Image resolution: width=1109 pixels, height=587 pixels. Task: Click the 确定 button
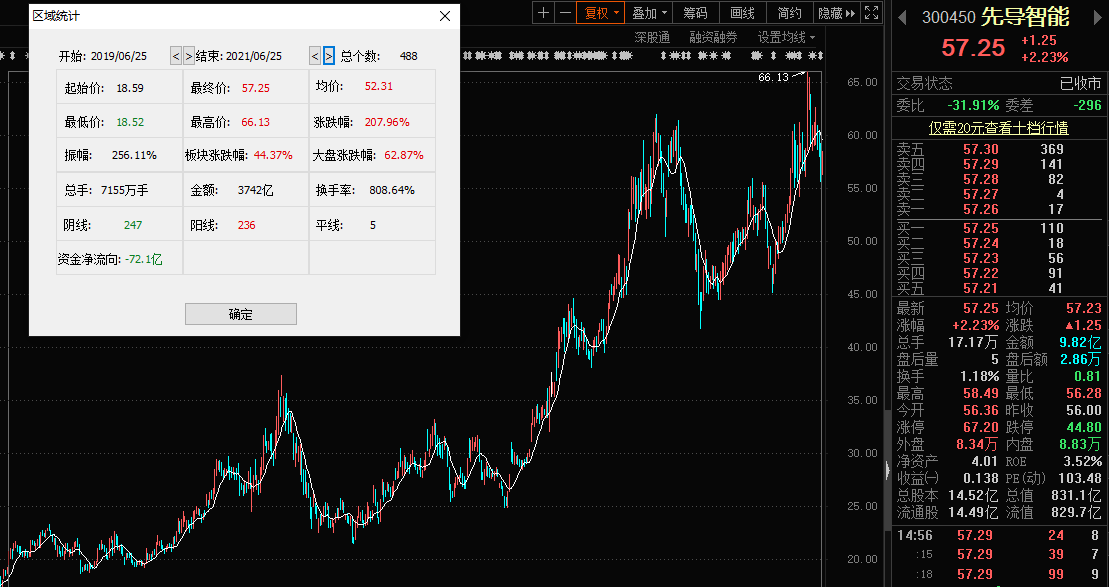click(x=241, y=314)
